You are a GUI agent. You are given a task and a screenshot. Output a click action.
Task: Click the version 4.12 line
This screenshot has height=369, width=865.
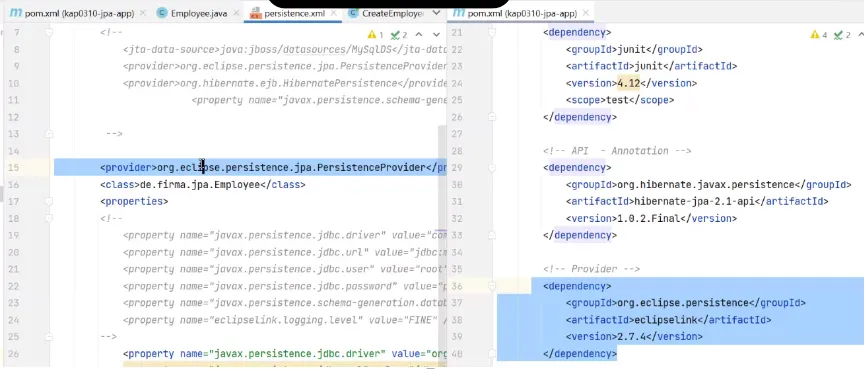(x=632, y=83)
